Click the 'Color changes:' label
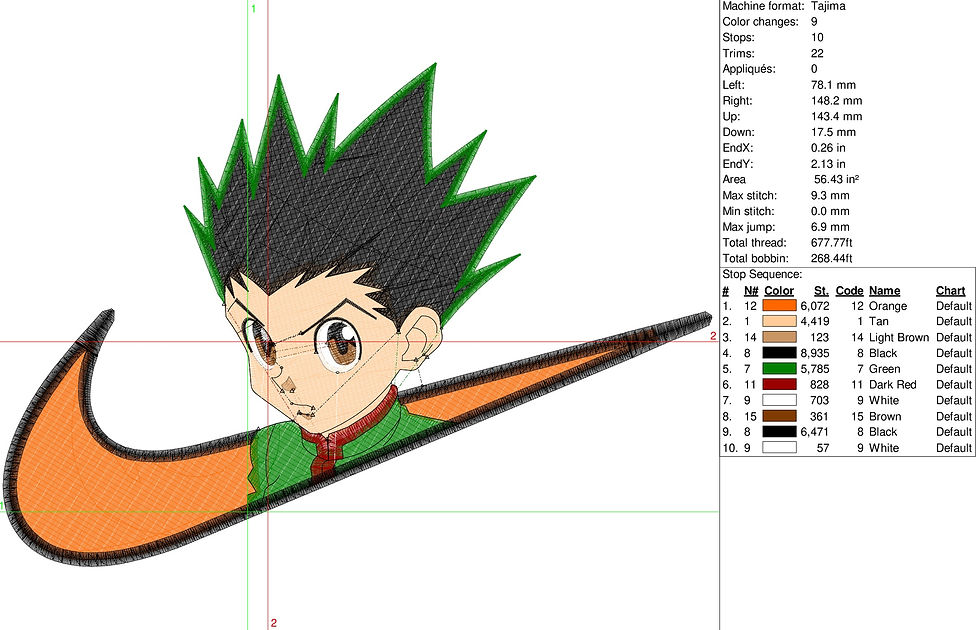 (x=761, y=22)
